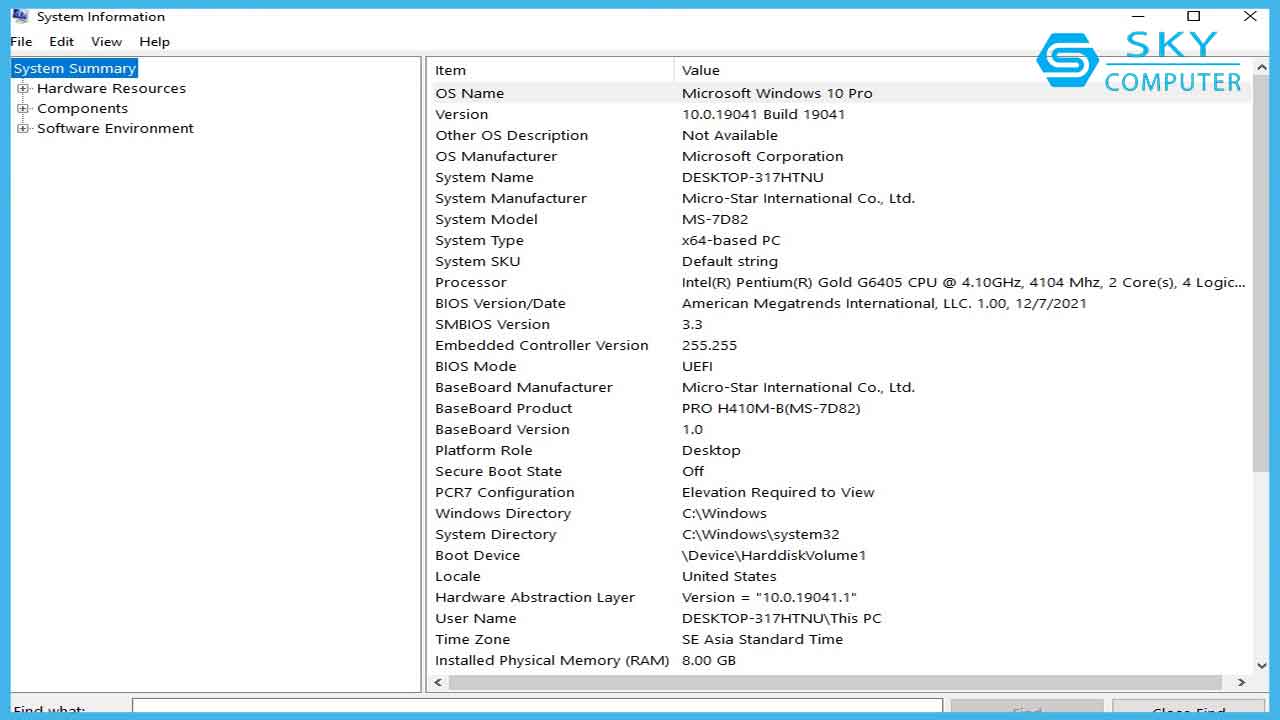Click the value SE Asia Standard Time

click(x=762, y=639)
